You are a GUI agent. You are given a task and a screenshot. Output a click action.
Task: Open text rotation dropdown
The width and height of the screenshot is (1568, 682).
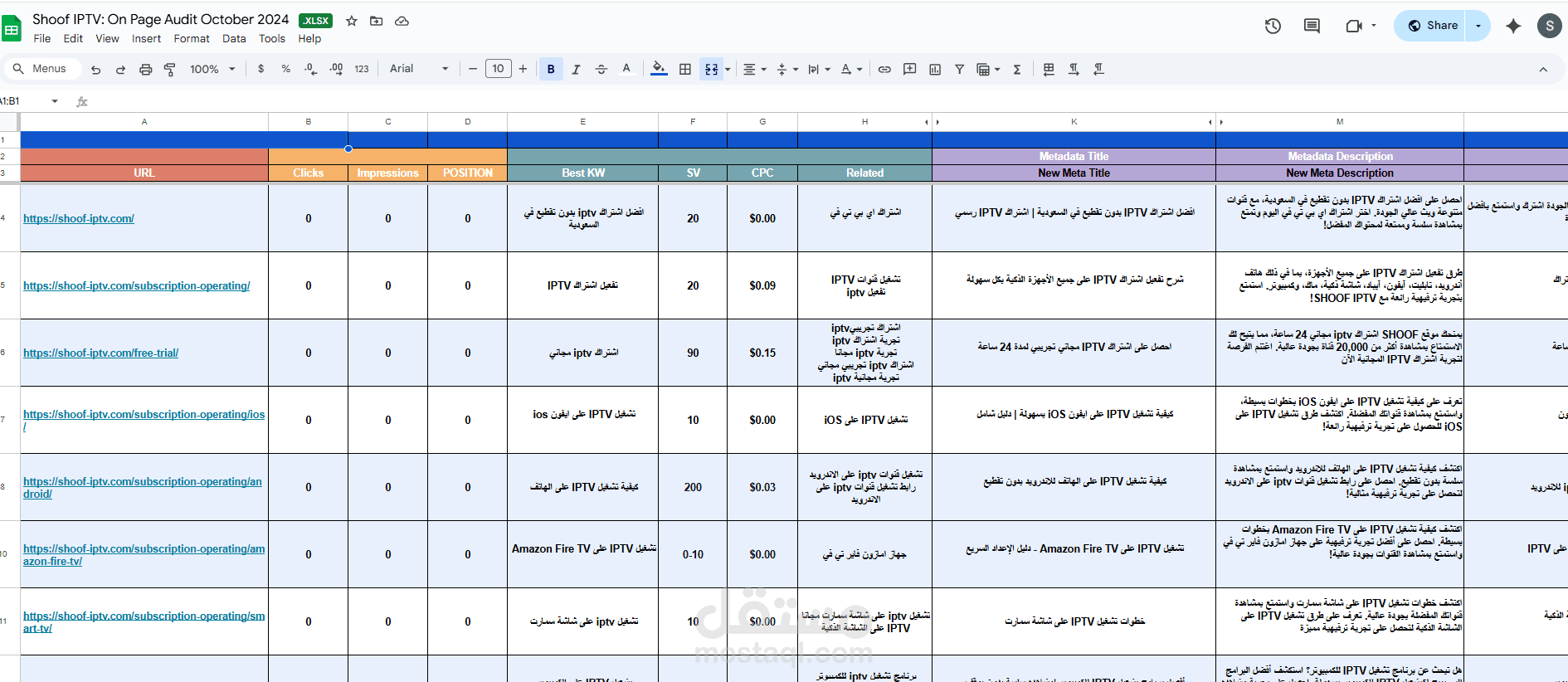851,69
